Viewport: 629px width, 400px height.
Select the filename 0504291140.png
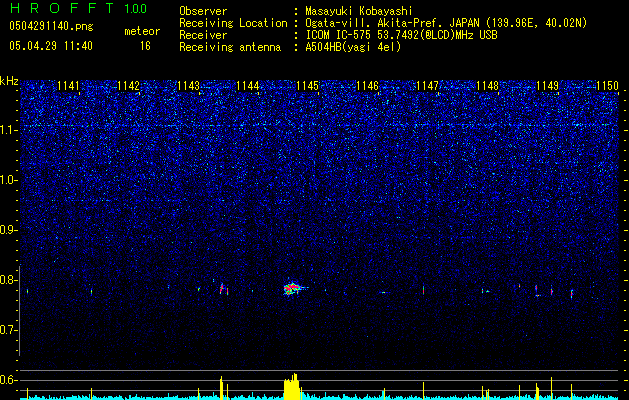[51, 26]
